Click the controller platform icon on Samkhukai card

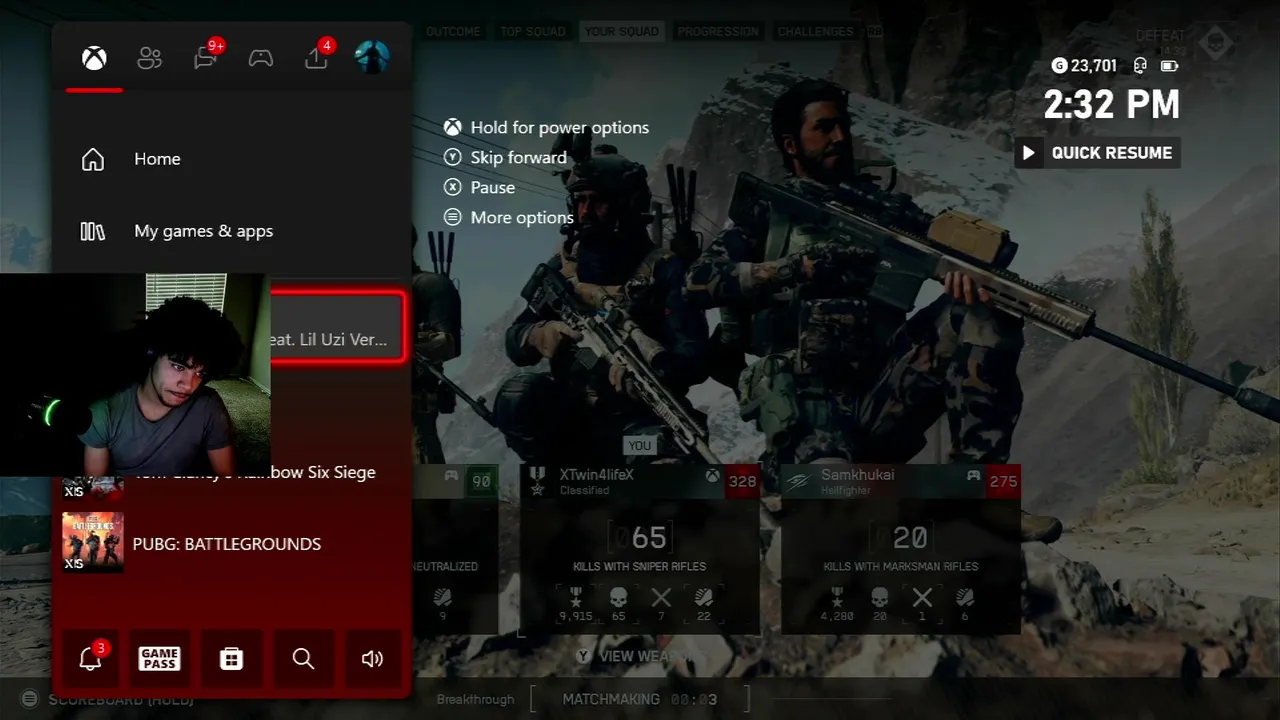click(x=973, y=476)
